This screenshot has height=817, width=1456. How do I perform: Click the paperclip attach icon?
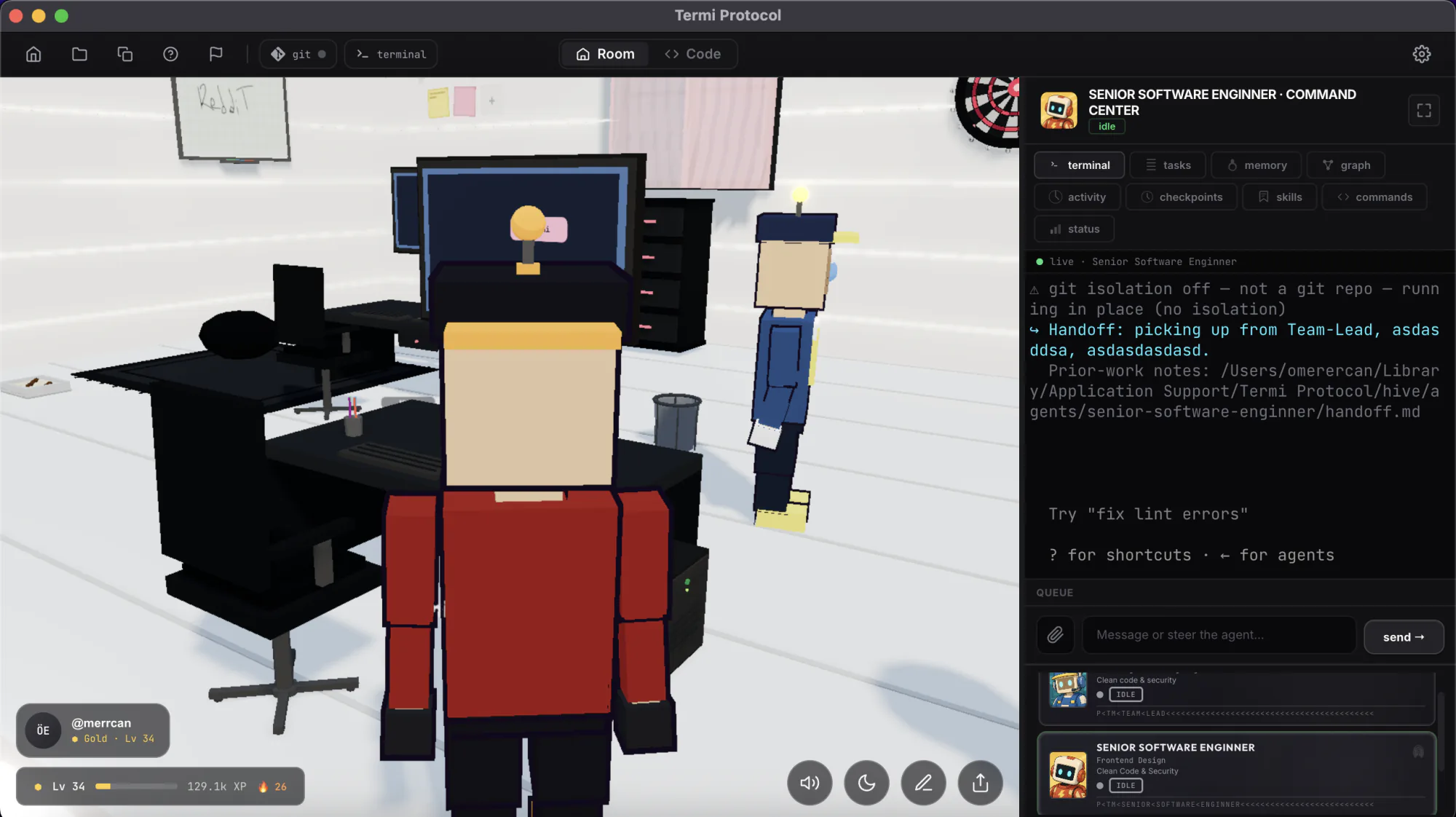click(x=1055, y=636)
